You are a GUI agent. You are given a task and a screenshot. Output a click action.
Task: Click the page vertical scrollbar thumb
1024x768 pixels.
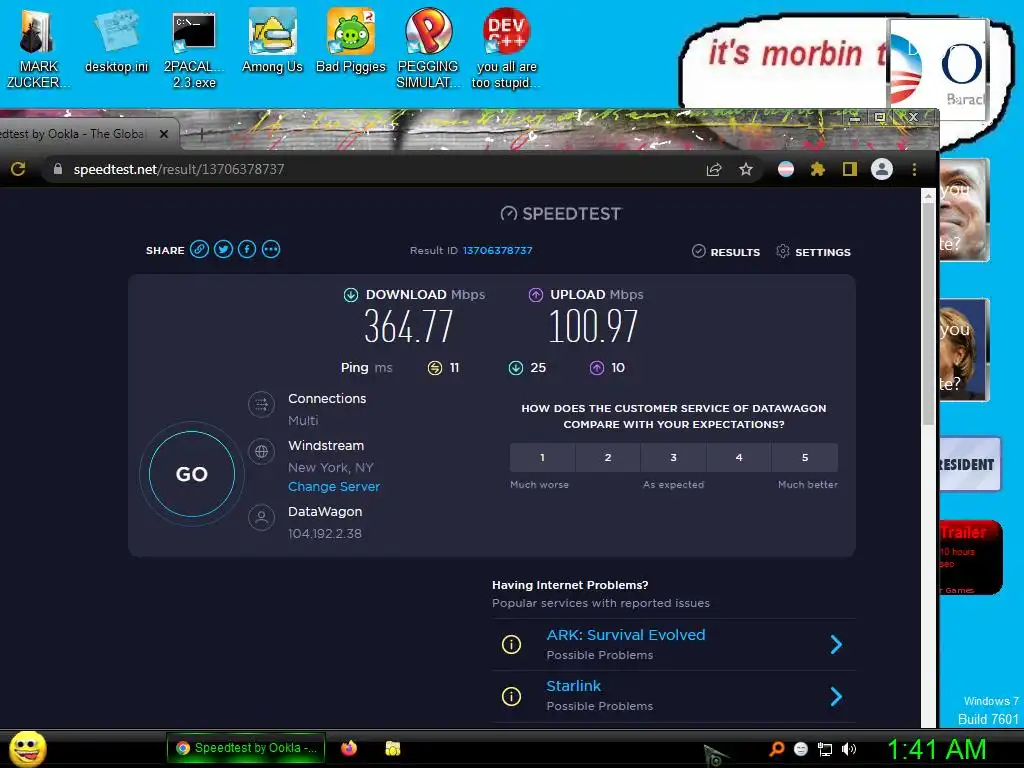pyautogui.click(x=928, y=313)
